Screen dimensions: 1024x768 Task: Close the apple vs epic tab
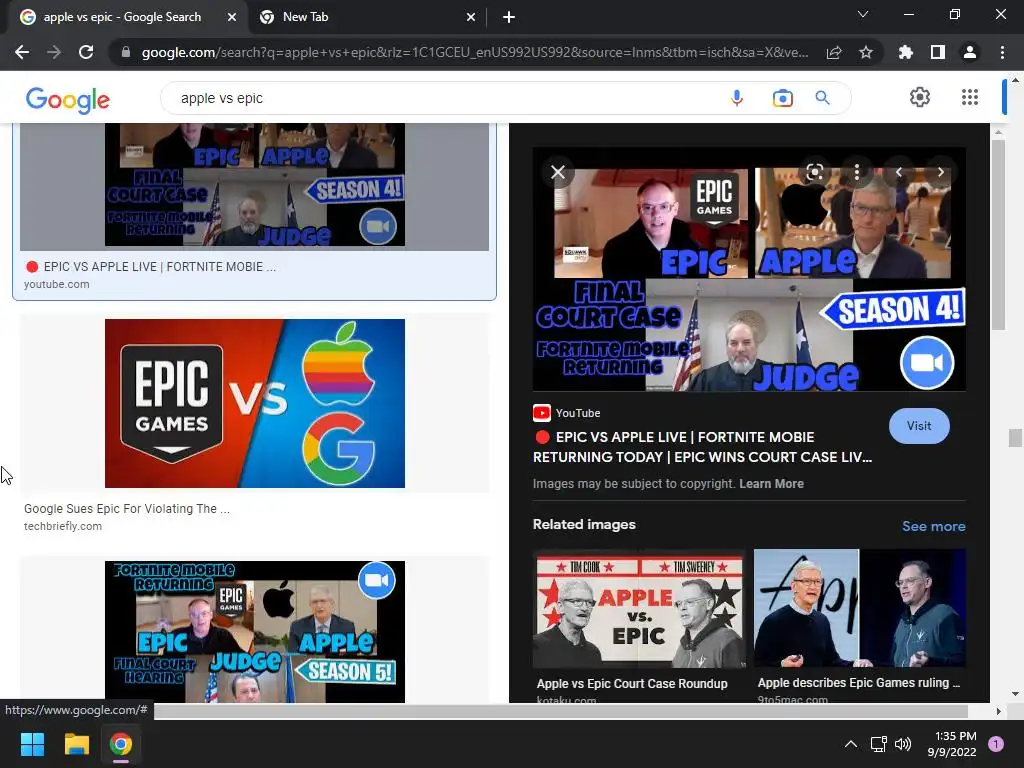[x=231, y=18]
